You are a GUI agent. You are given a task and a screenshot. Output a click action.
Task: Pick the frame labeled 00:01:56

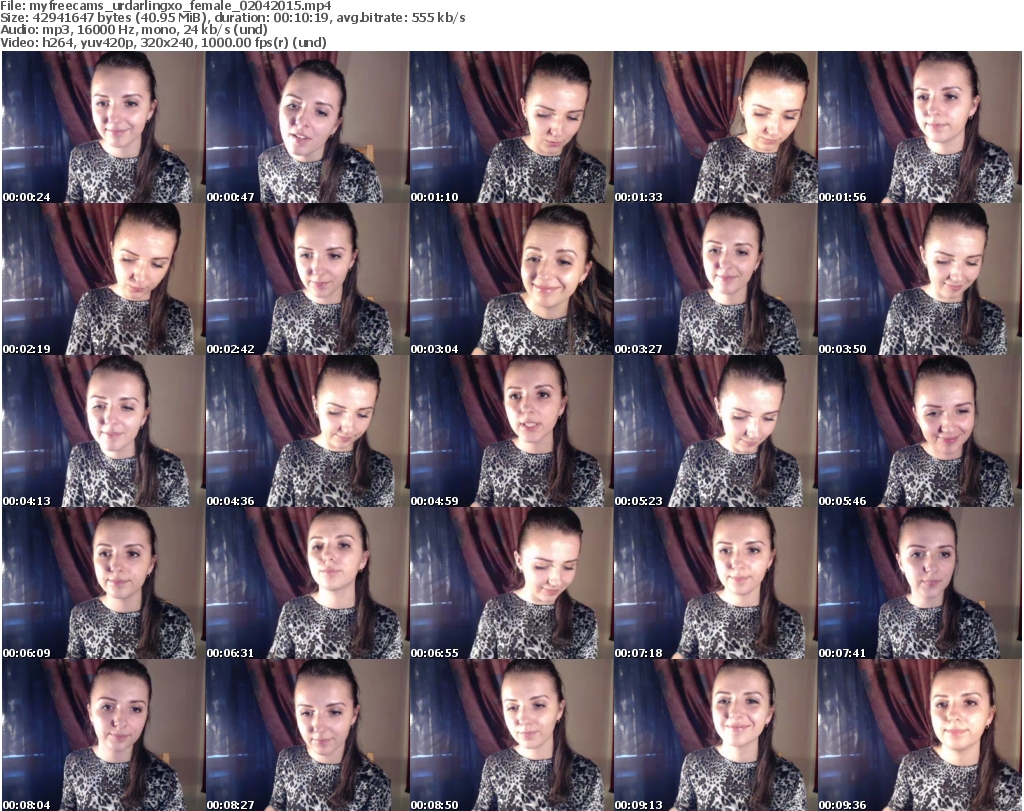pos(920,127)
